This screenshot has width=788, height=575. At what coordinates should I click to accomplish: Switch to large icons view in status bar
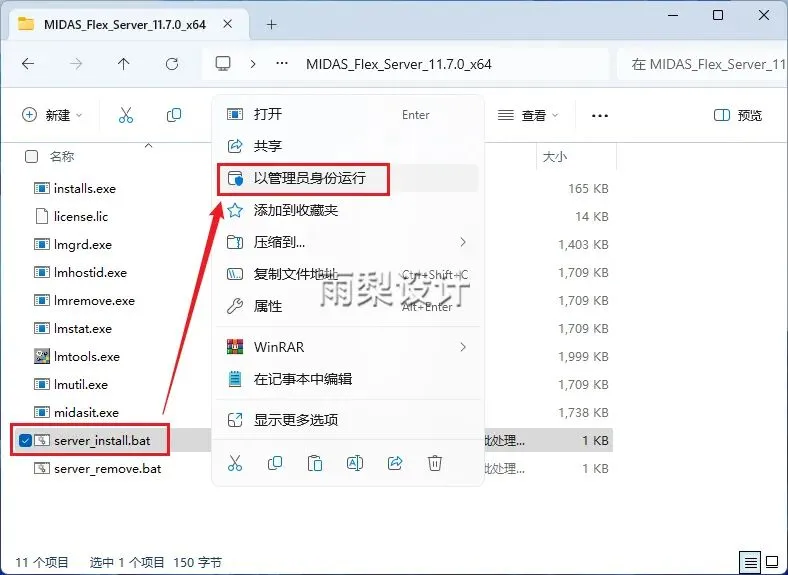772,562
